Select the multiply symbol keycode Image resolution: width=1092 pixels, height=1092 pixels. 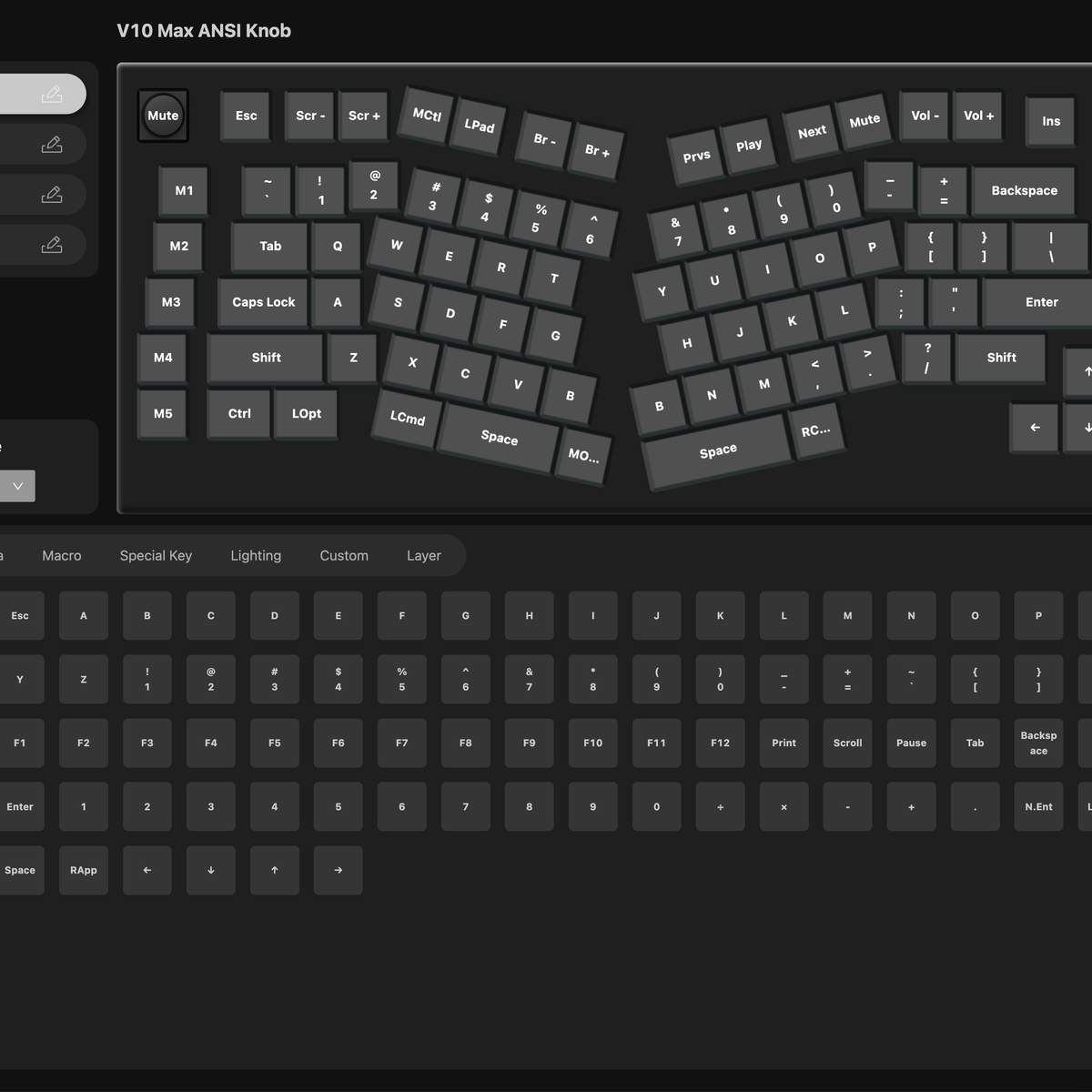784,806
